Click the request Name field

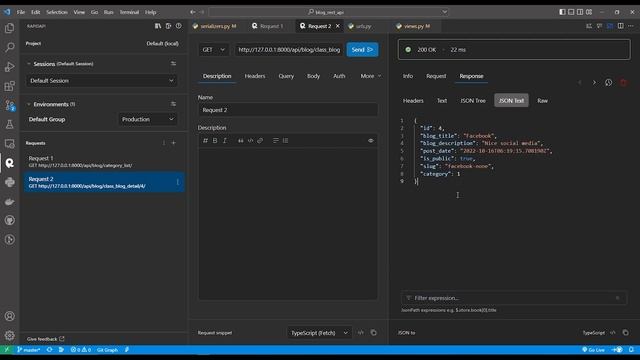click(x=288, y=110)
